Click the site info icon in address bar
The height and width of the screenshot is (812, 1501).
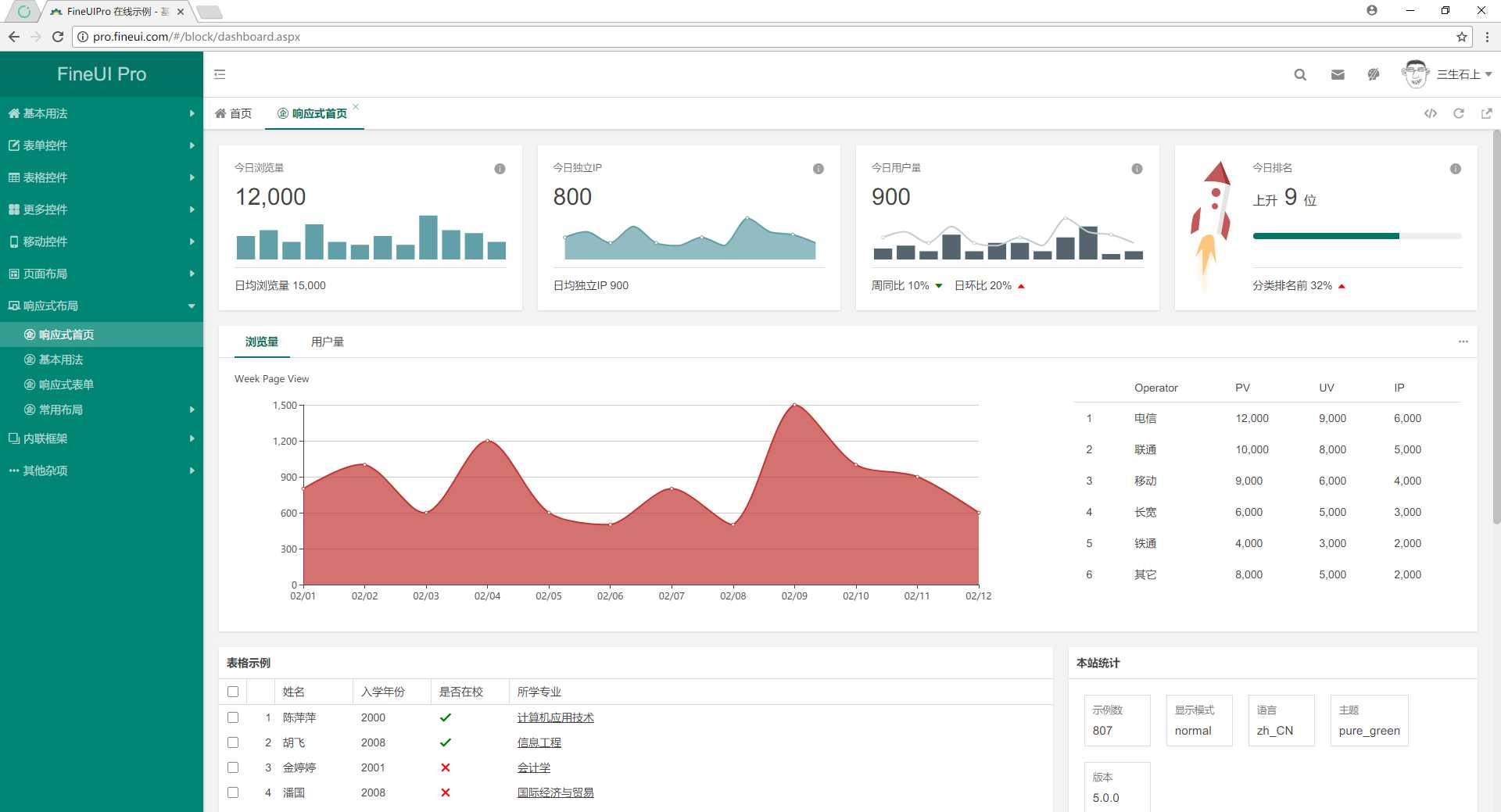tap(83, 37)
